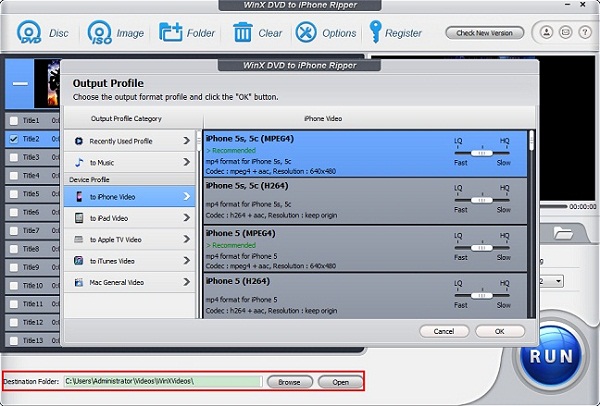This screenshot has height=406, width=600.
Task: Open the help question mark icon
Action: pos(585,33)
